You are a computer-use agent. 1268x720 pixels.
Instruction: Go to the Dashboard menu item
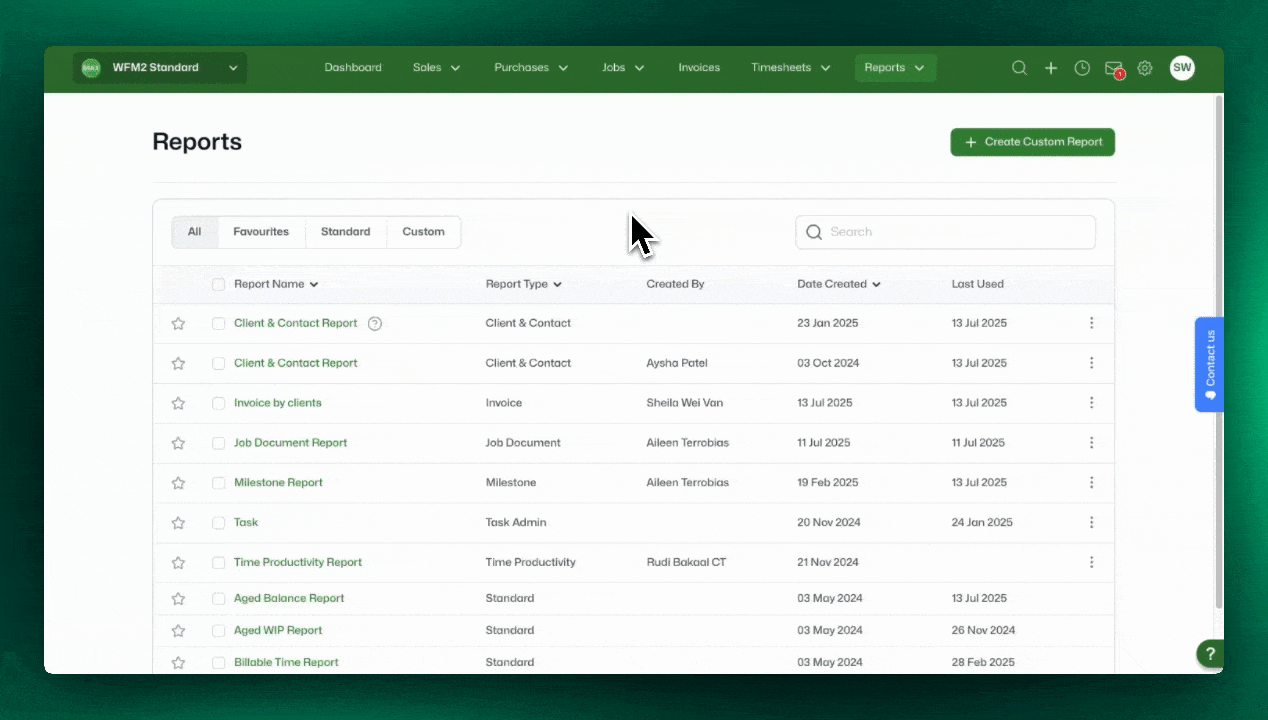(353, 68)
